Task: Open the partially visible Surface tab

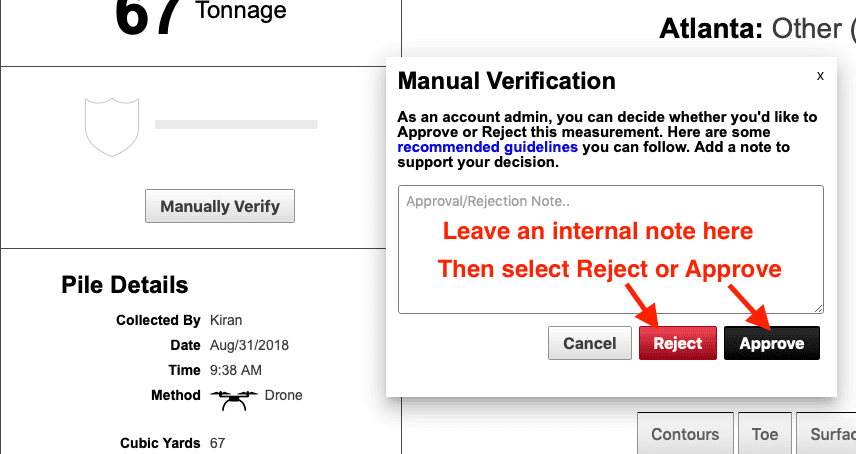Action: pos(828,434)
